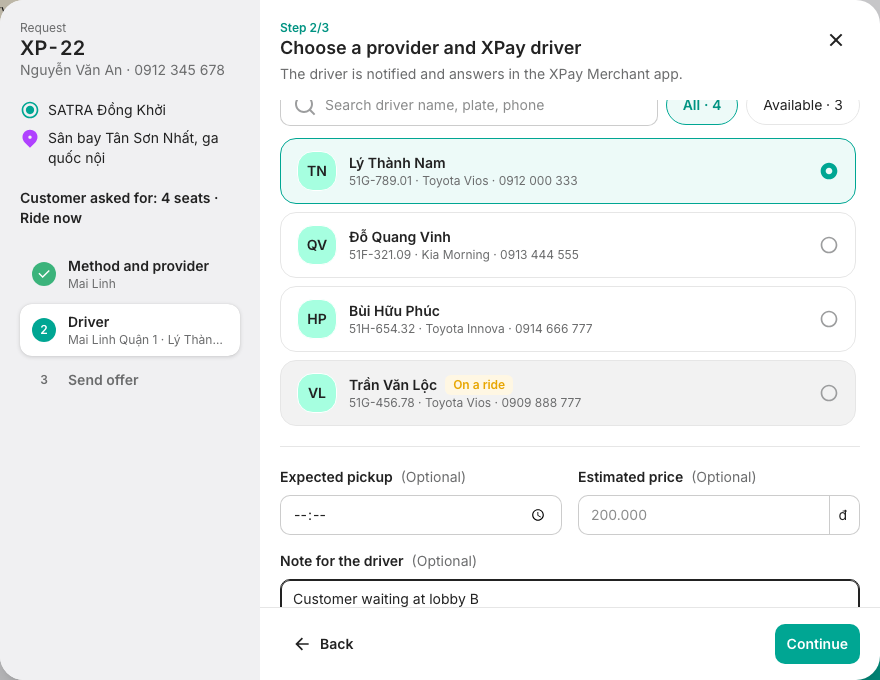880x680 pixels.
Task: Click the Mai Linh provider subtitle
Action: pos(91,284)
